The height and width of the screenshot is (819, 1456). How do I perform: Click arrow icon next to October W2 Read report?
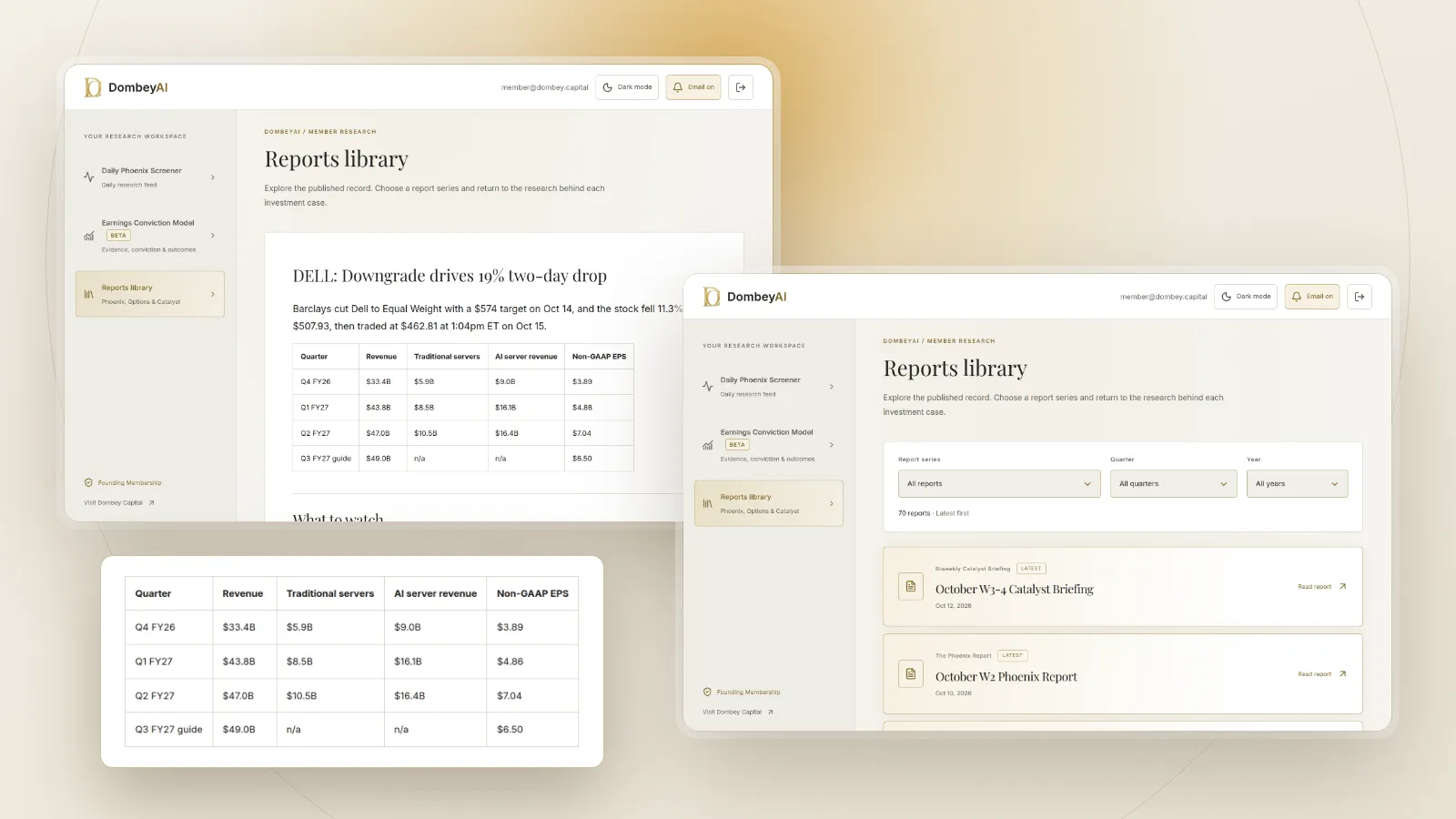(x=1343, y=674)
